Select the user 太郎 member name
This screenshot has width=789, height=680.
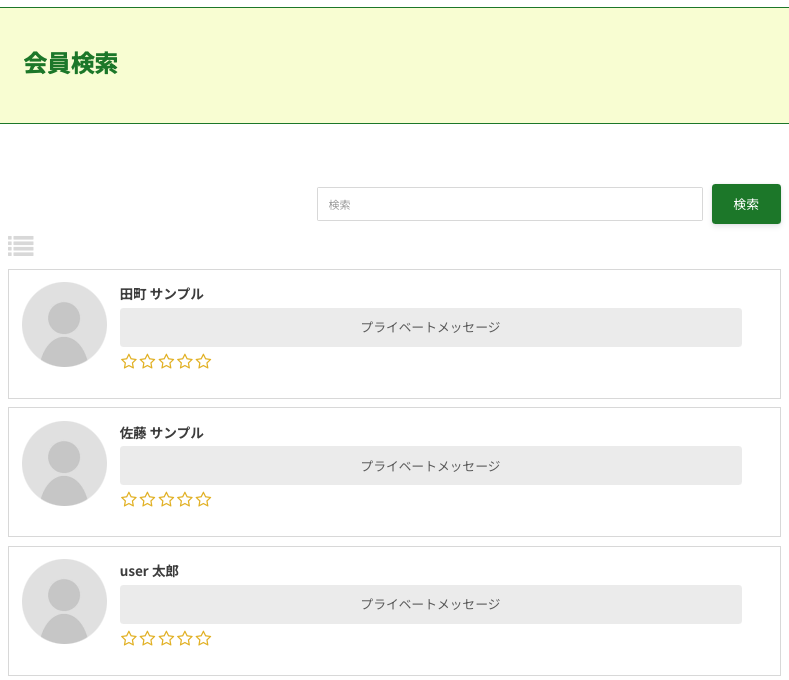(149, 571)
